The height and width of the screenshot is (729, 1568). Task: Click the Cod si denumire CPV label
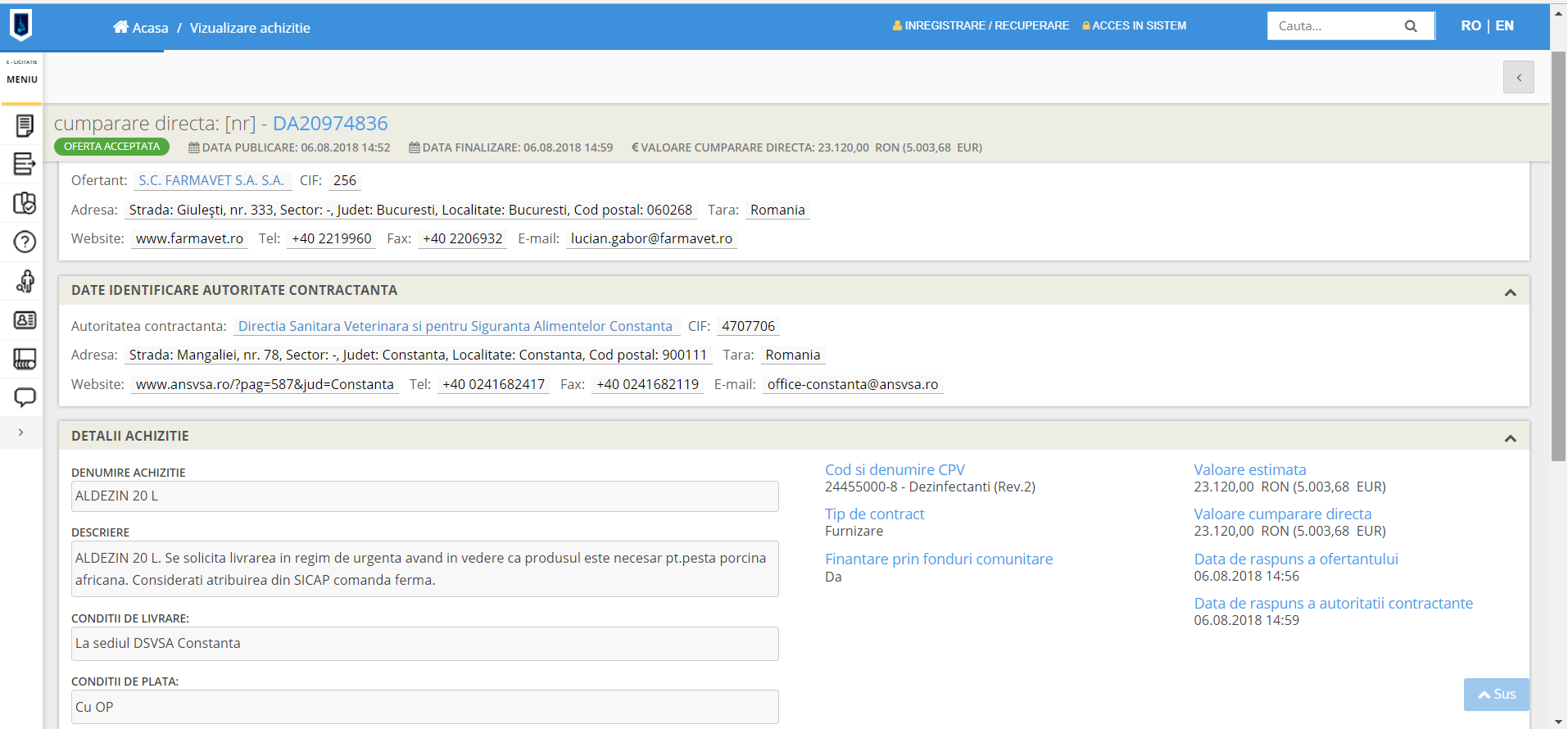[x=895, y=470]
